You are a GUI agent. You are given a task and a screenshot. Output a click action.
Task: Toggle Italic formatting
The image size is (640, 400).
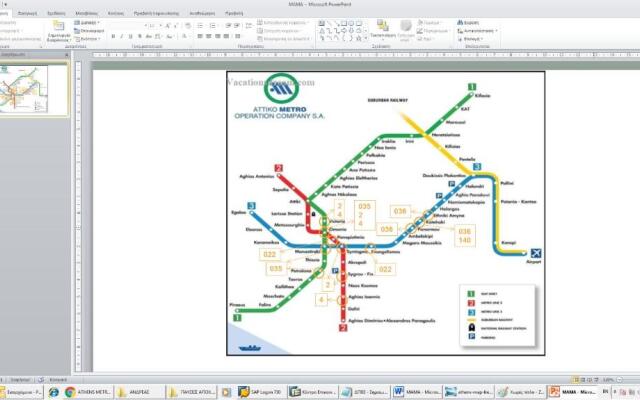click(122, 36)
